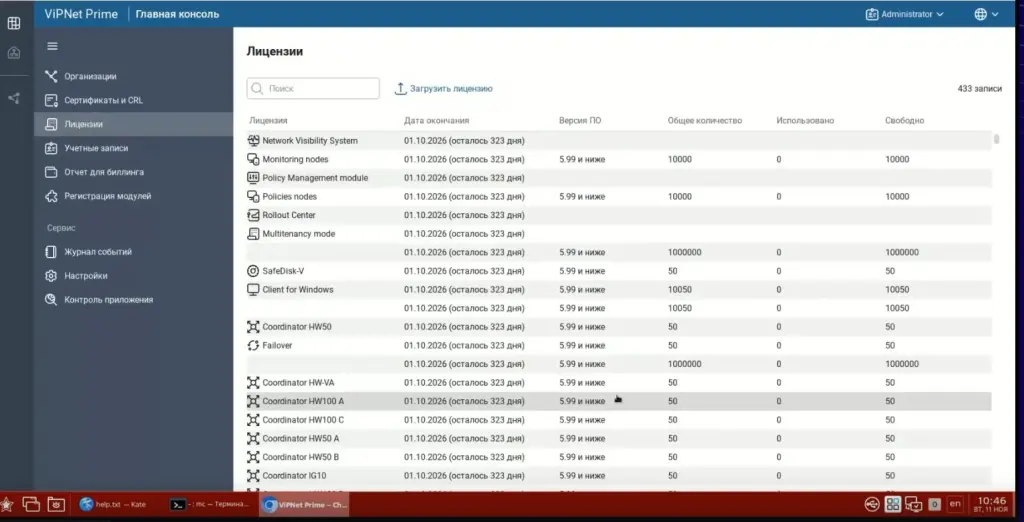This screenshot has height=522, width=1024.
Task: Open the taskbar file manager icon
Action: [x=56, y=504]
